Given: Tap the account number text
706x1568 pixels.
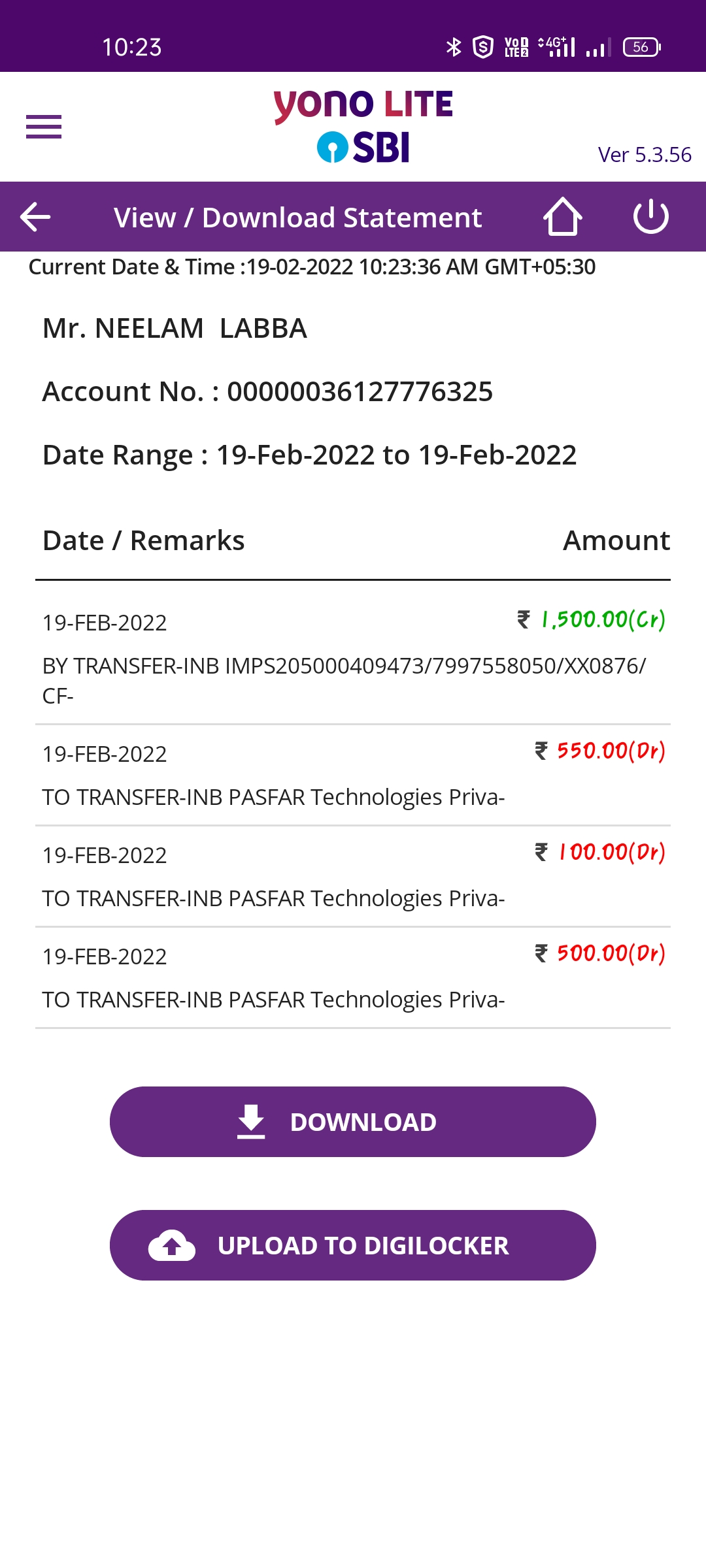Looking at the screenshot, I should point(267,392).
